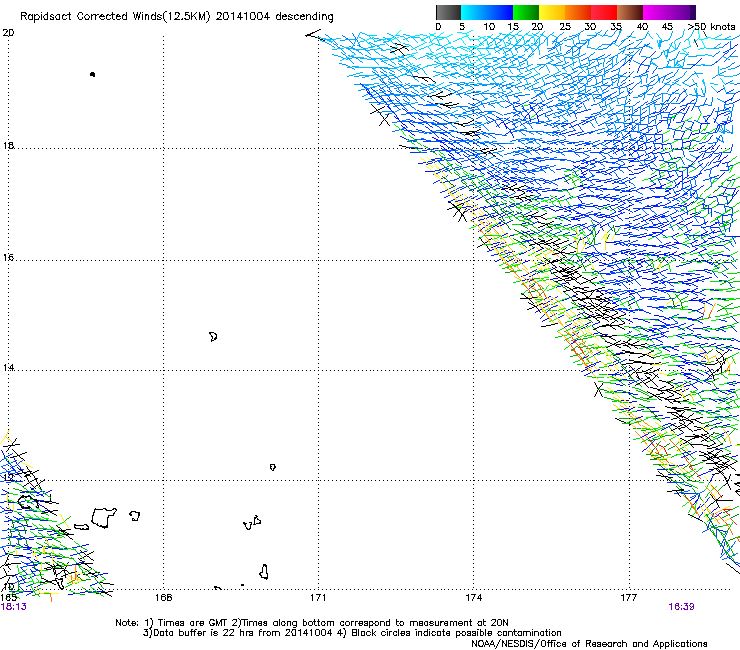Click the 'Times are GMT' note line
The image size is (740, 650).
click(x=312, y=623)
